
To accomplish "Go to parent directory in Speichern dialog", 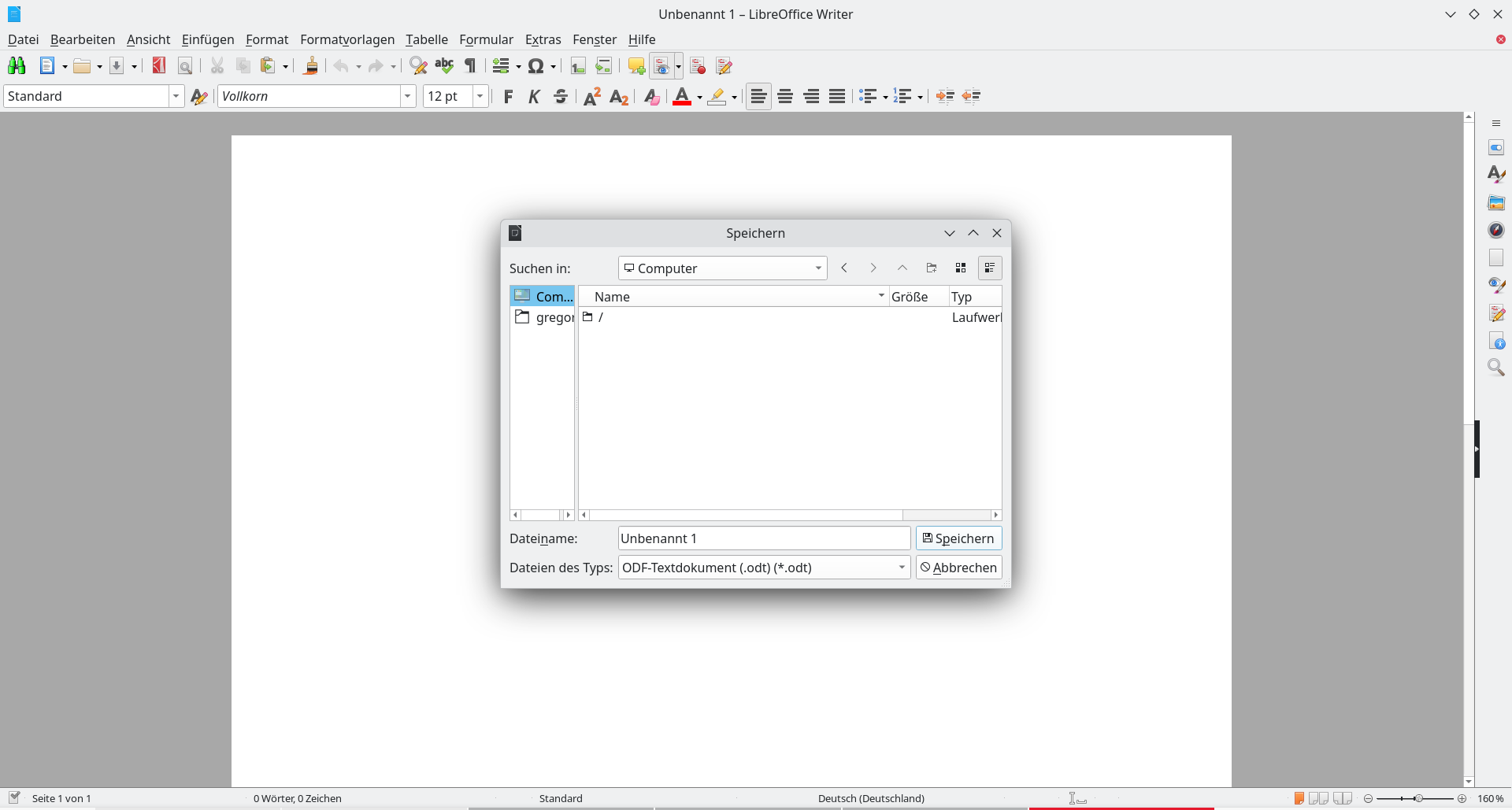I will tap(902, 268).
